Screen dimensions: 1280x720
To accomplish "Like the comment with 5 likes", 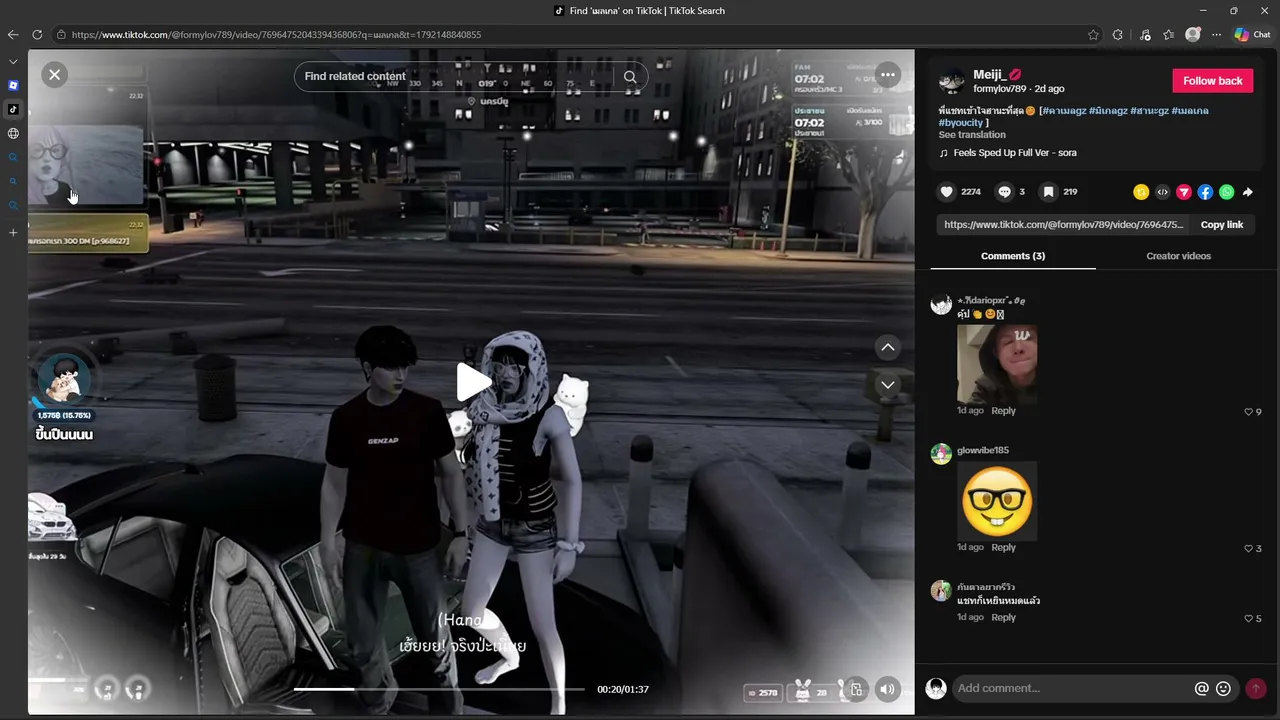I will (1248, 619).
